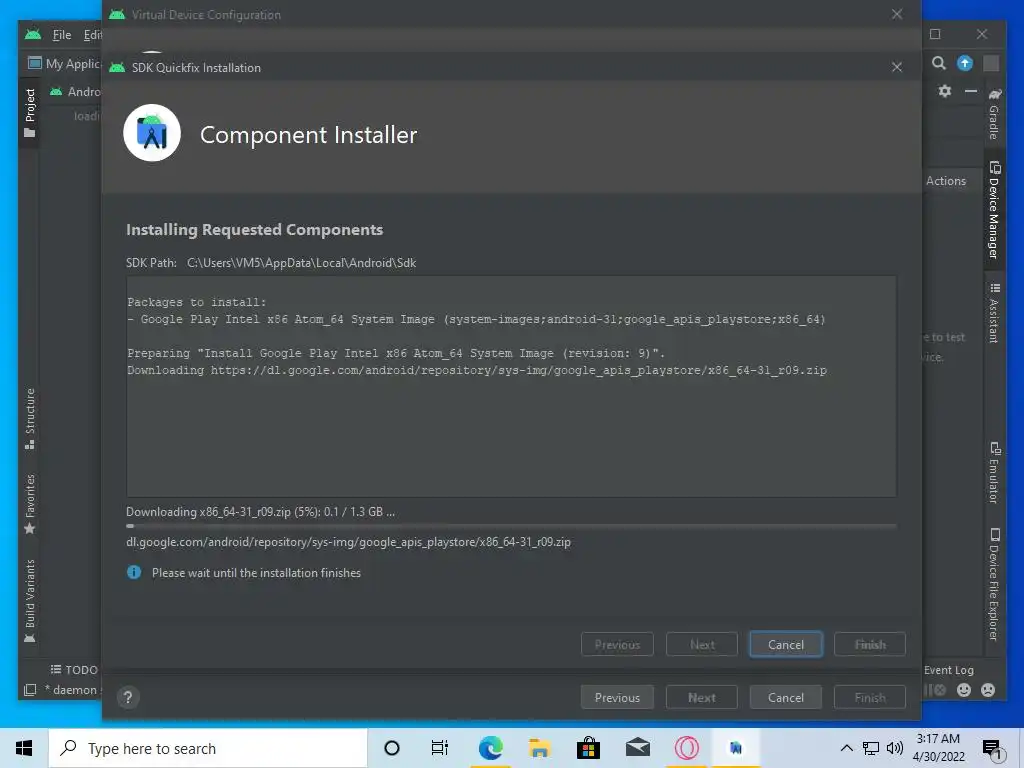The height and width of the screenshot is (768, 1024).
Task: Click the Android Studio logo in SDK Quickfix title bar
Action: coord(117,67)
